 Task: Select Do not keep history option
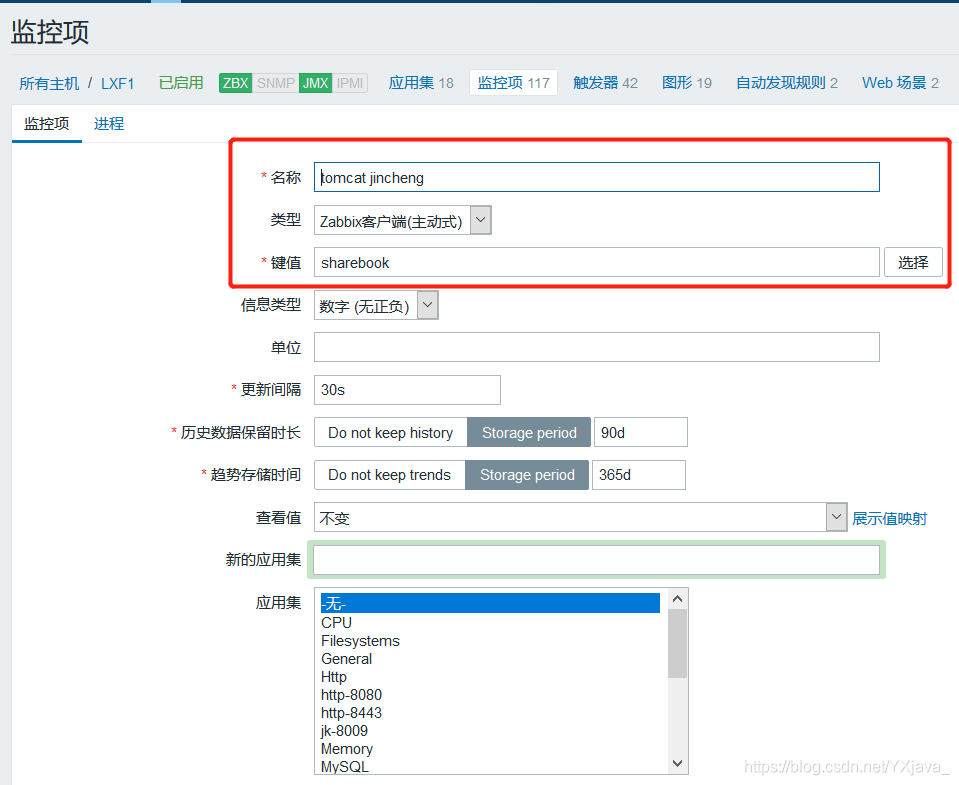[390, 432]
